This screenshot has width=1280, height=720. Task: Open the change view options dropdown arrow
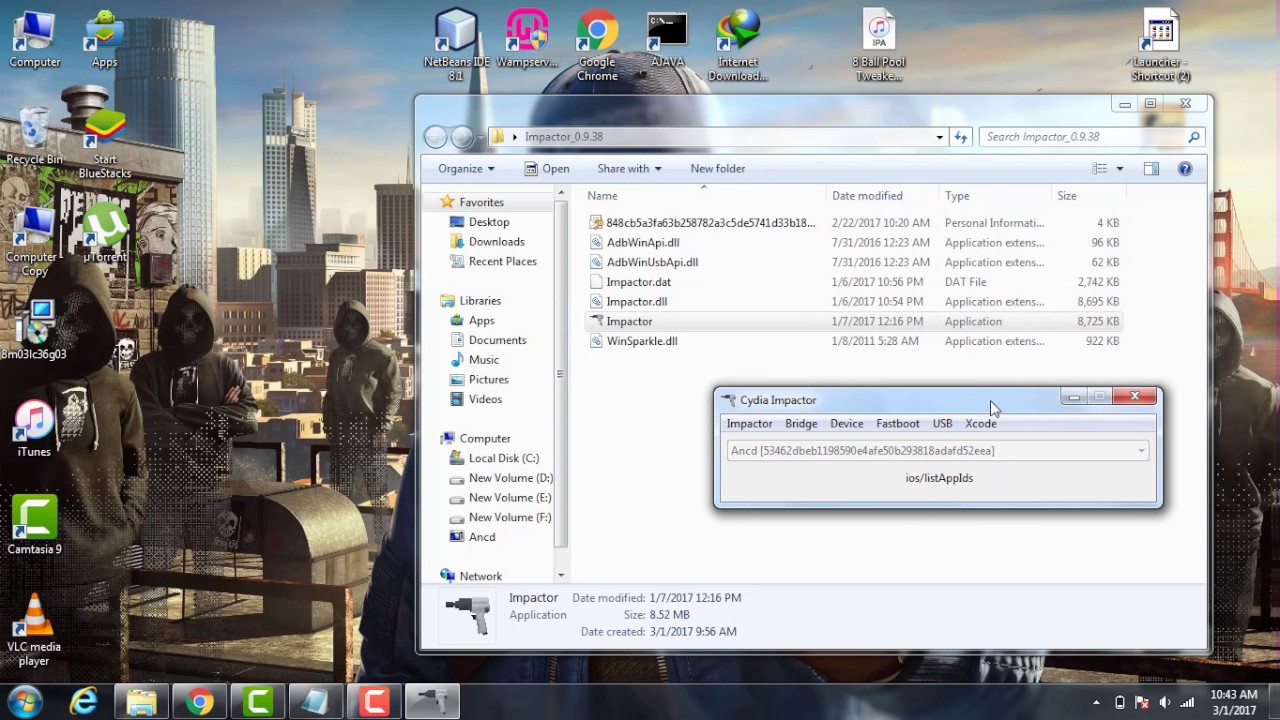pyautogui.click(x=1119, y=169)
